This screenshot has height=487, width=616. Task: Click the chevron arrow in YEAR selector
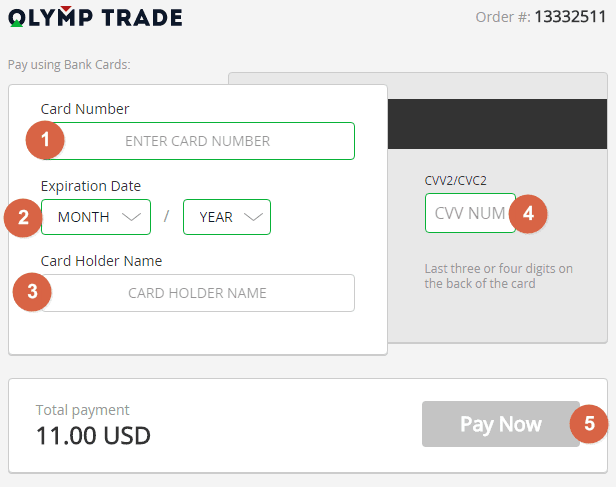(253, 217)
